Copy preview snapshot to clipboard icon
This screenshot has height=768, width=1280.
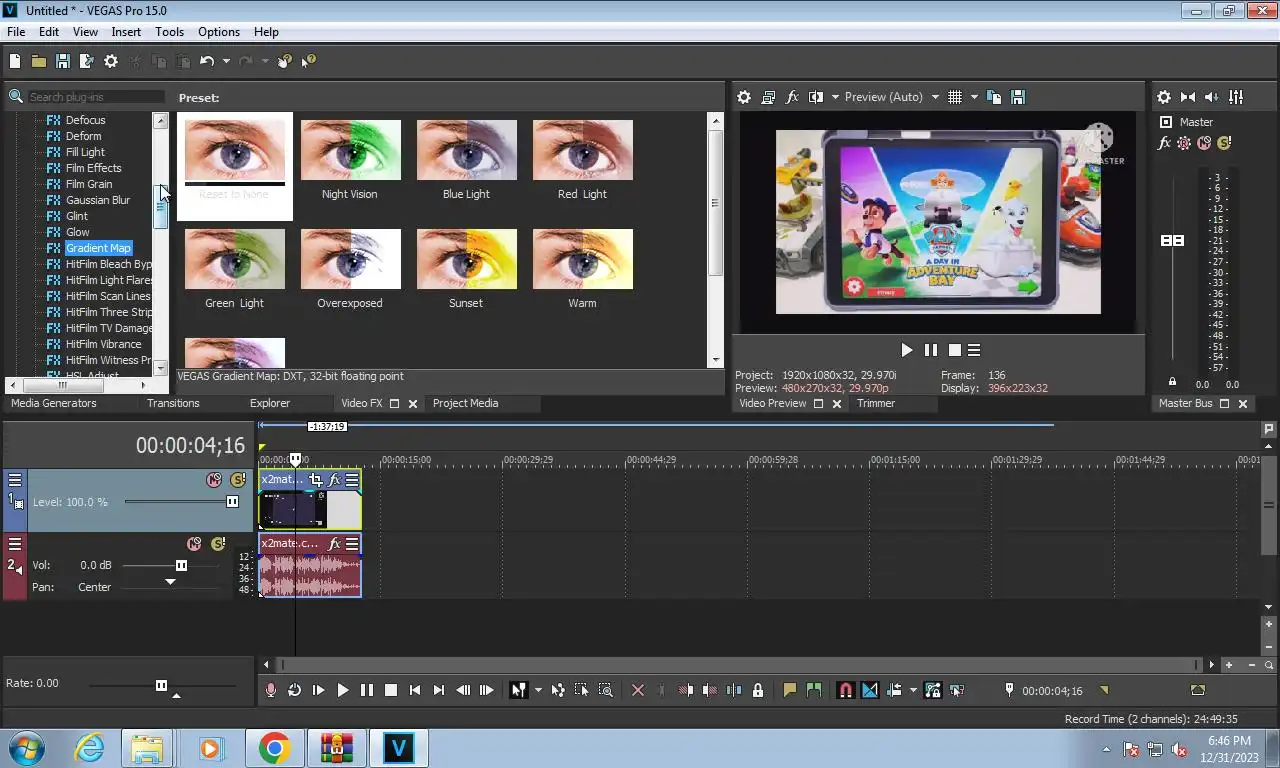994,97
